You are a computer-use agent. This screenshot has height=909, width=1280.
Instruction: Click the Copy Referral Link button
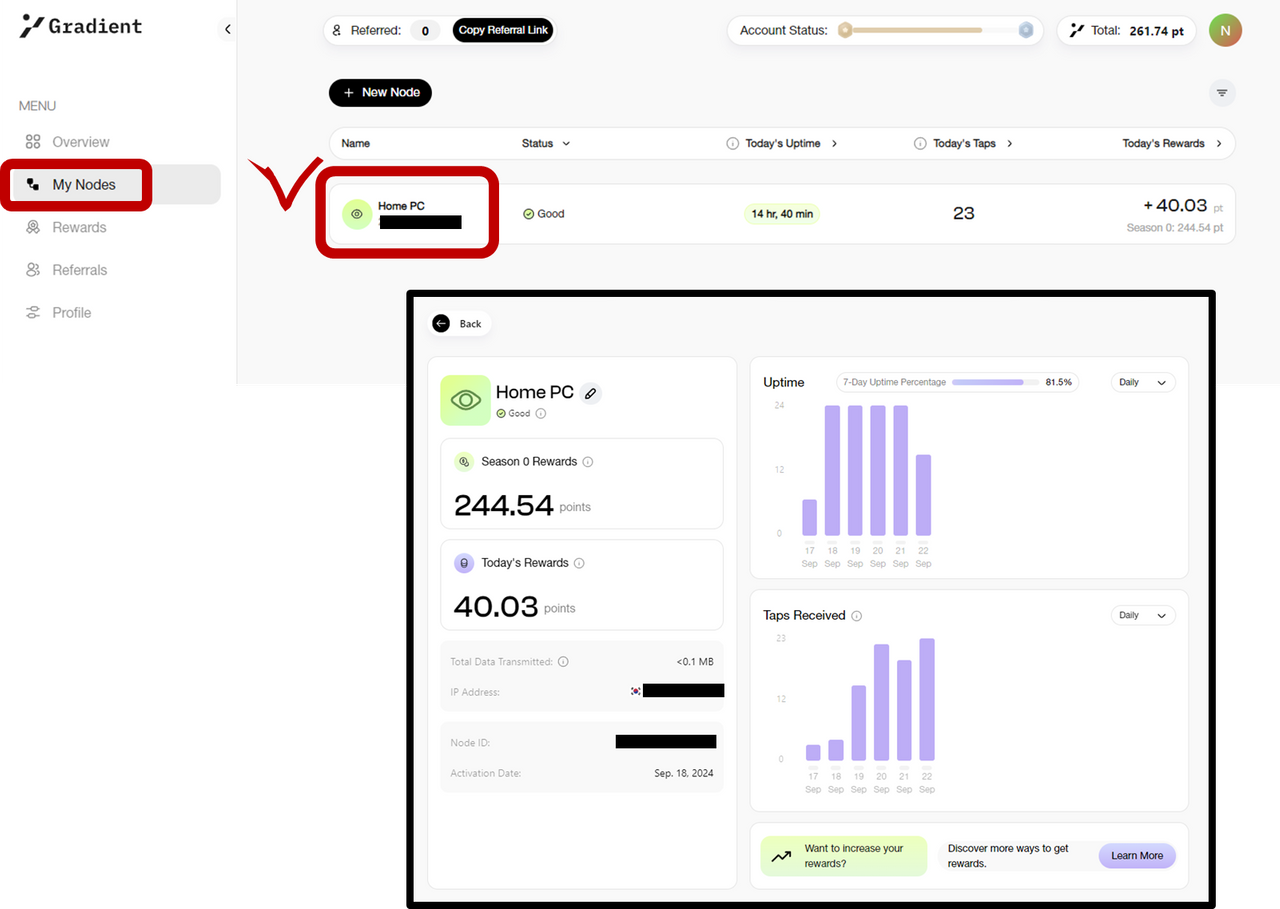point(503,30)
